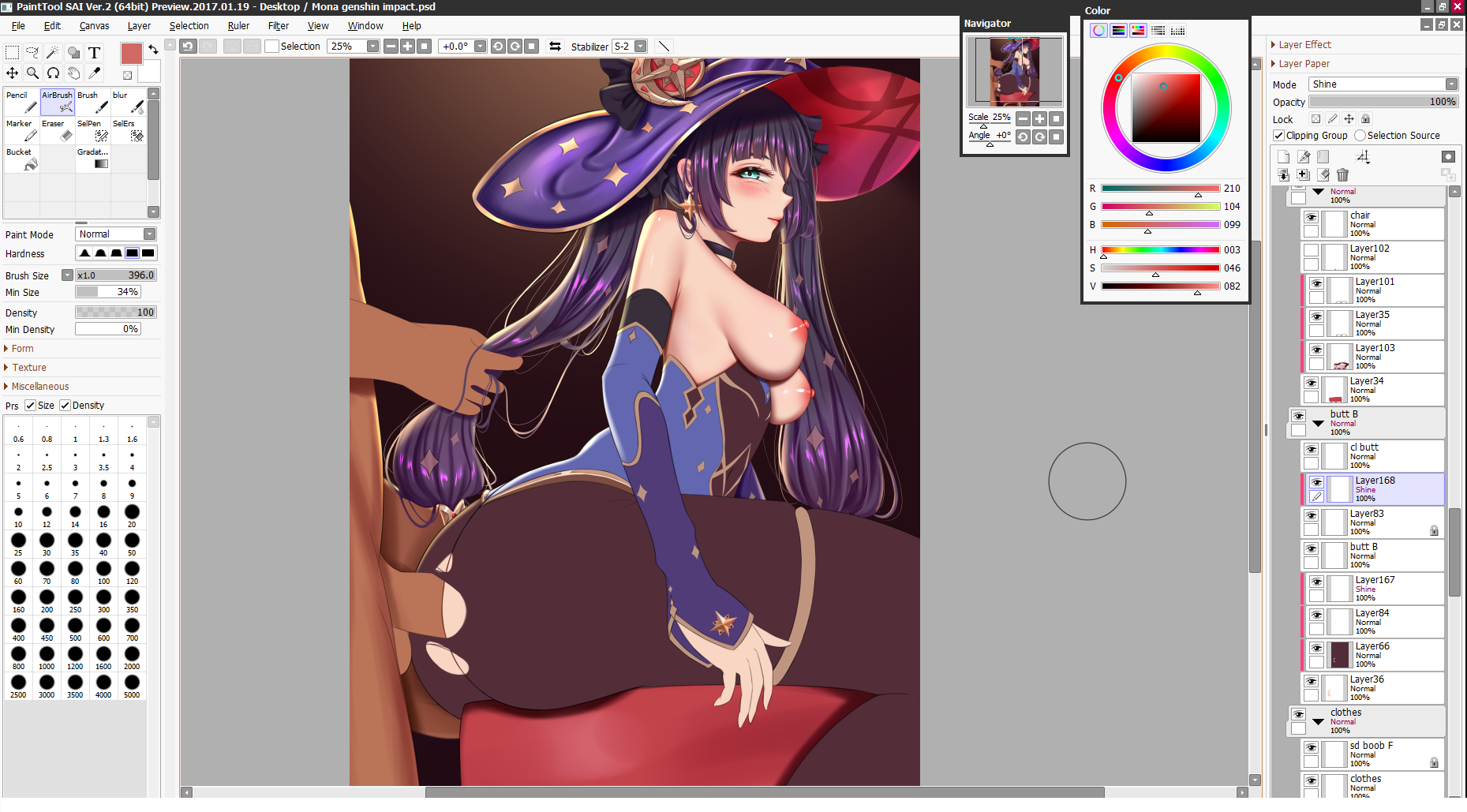The image size is (1467, 812).
Task: Choose the SelPen selection pen tool
Action: point(93,131)
